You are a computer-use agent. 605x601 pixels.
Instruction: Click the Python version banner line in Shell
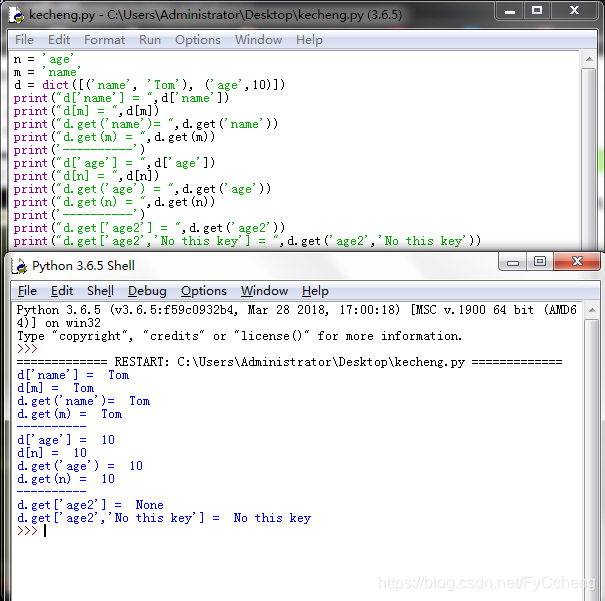296,316
